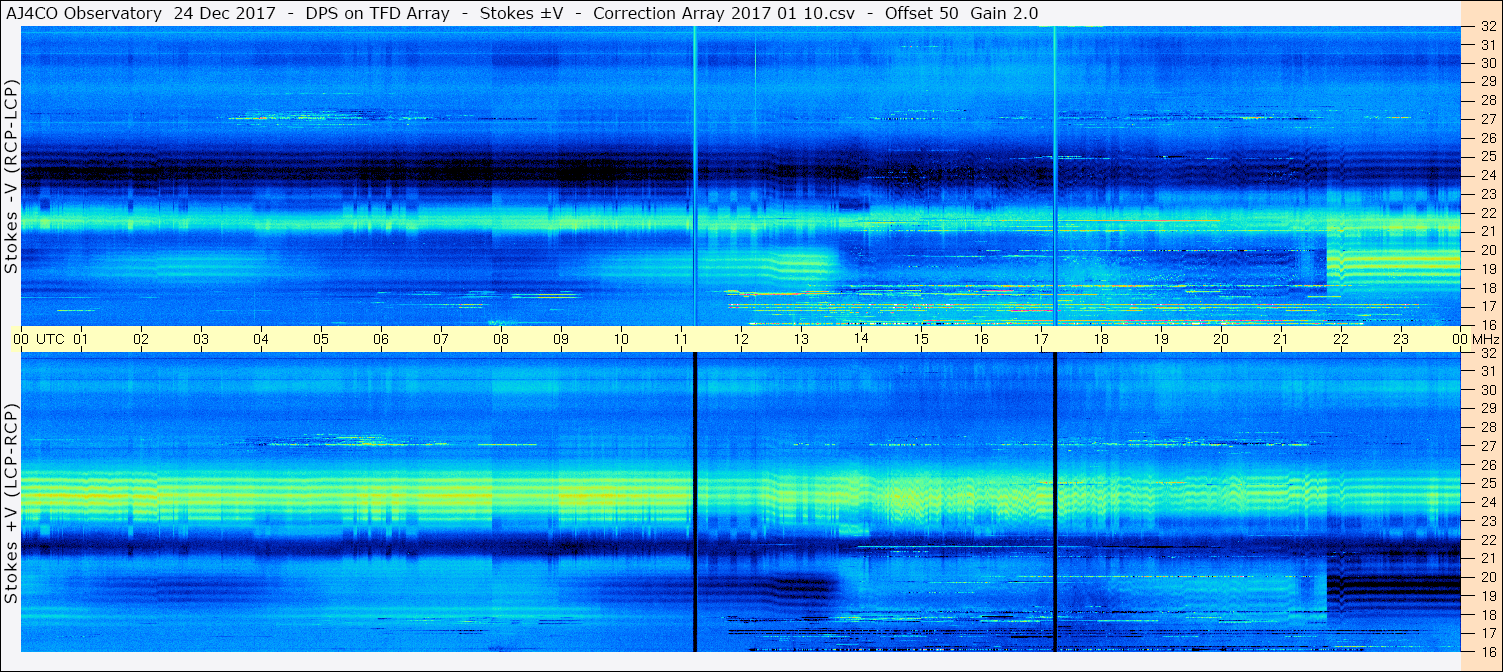Screen dimensions: 1503x672
Task: Click the 20 MHz label of upper panel
Action: [x=1488, y=250]
